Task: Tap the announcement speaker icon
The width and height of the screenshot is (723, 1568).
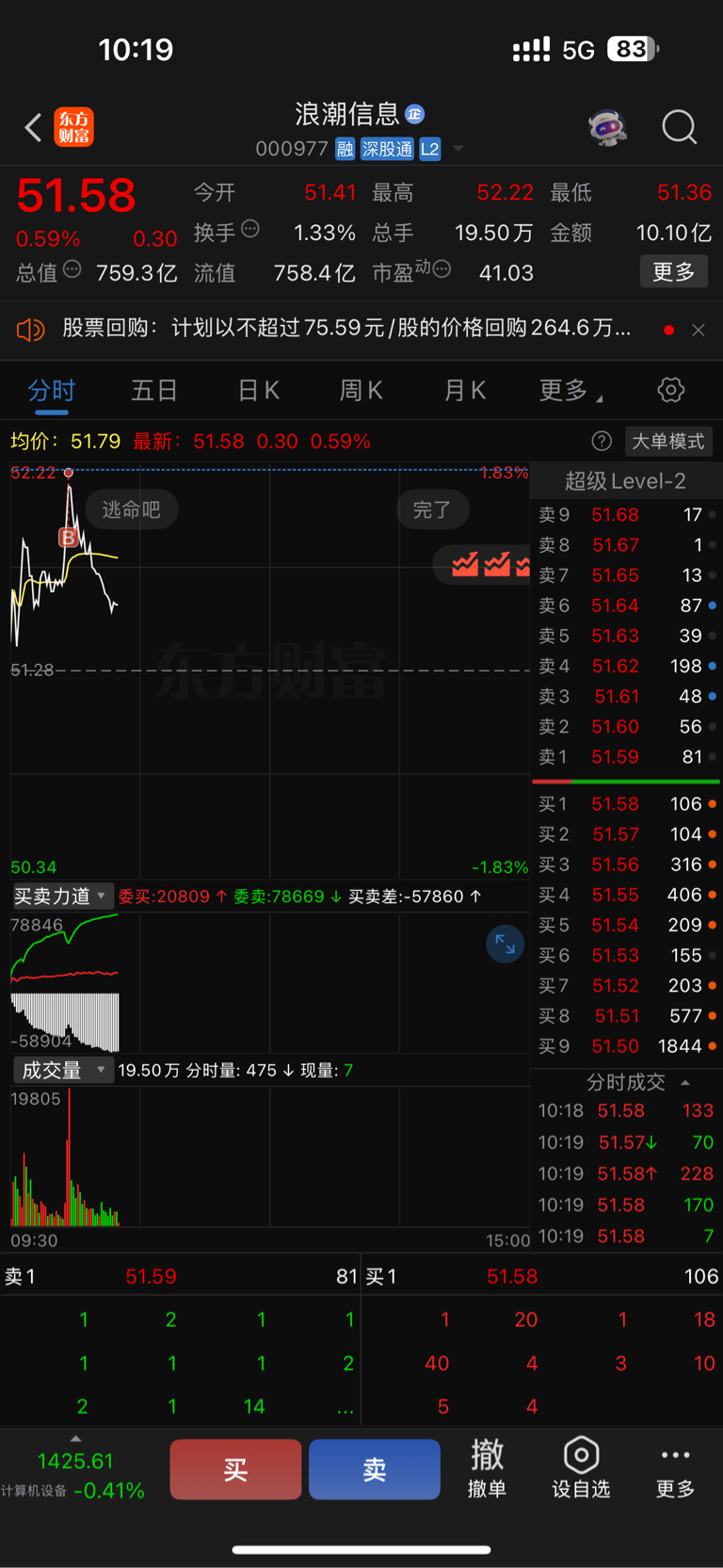Action: click(30, 330)
